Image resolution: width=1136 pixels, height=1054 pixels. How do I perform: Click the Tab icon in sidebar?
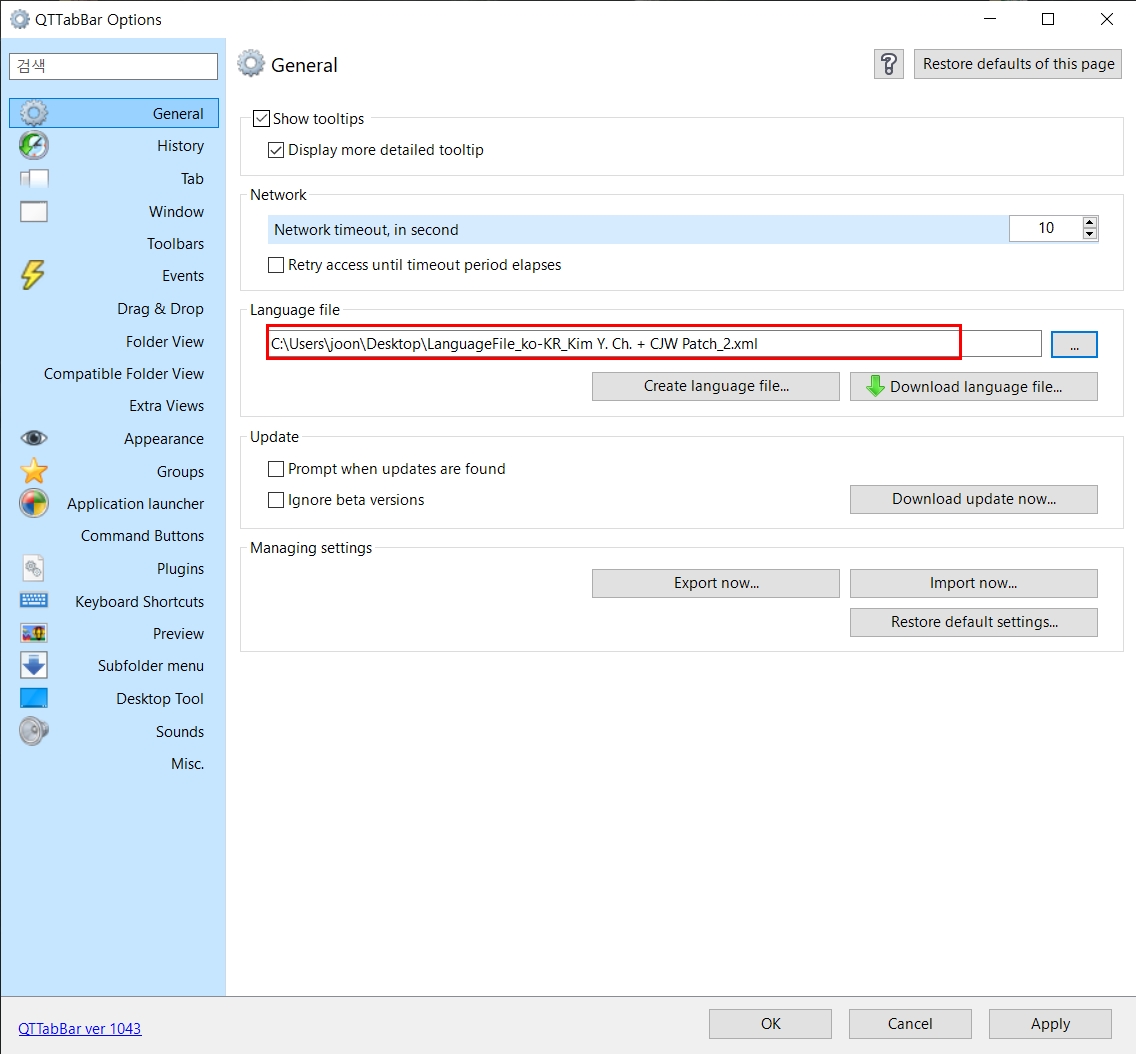[x=33, y=178]
